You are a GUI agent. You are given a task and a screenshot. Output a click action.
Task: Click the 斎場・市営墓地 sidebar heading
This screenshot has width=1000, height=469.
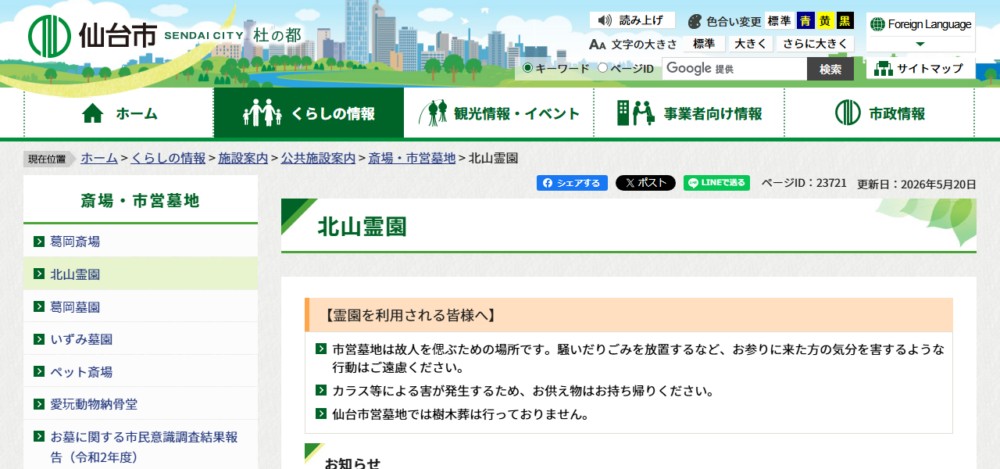tap(140, 201)
